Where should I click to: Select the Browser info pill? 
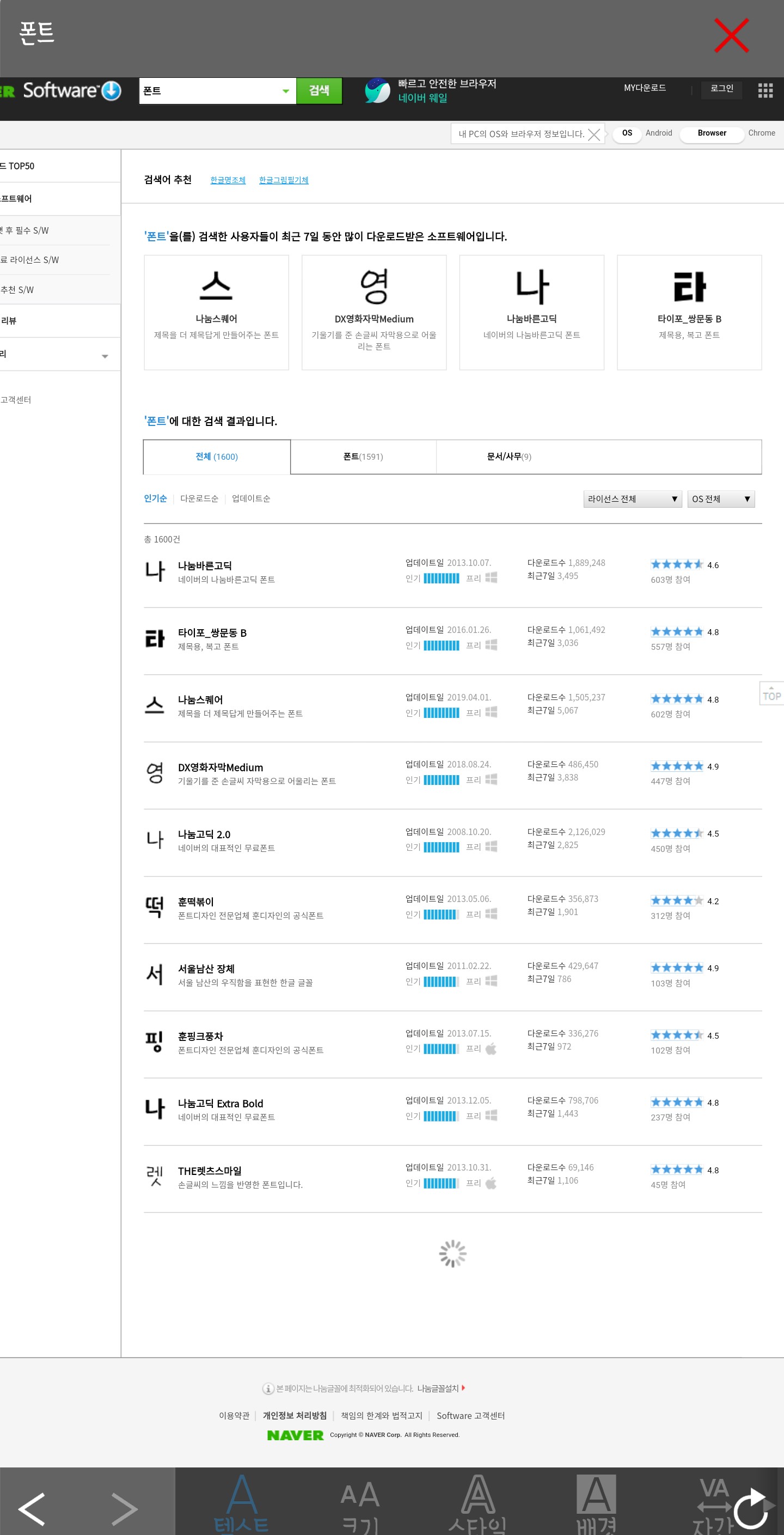click(x=712, y=133)
